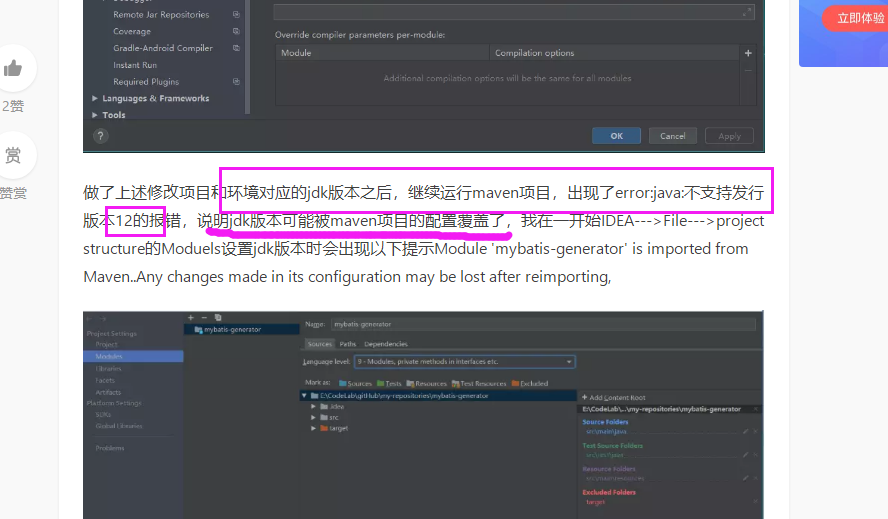Click the minus icon under the compiler table plus
Image resolution: width=888 pixels, height=519 pixels.
748,70
